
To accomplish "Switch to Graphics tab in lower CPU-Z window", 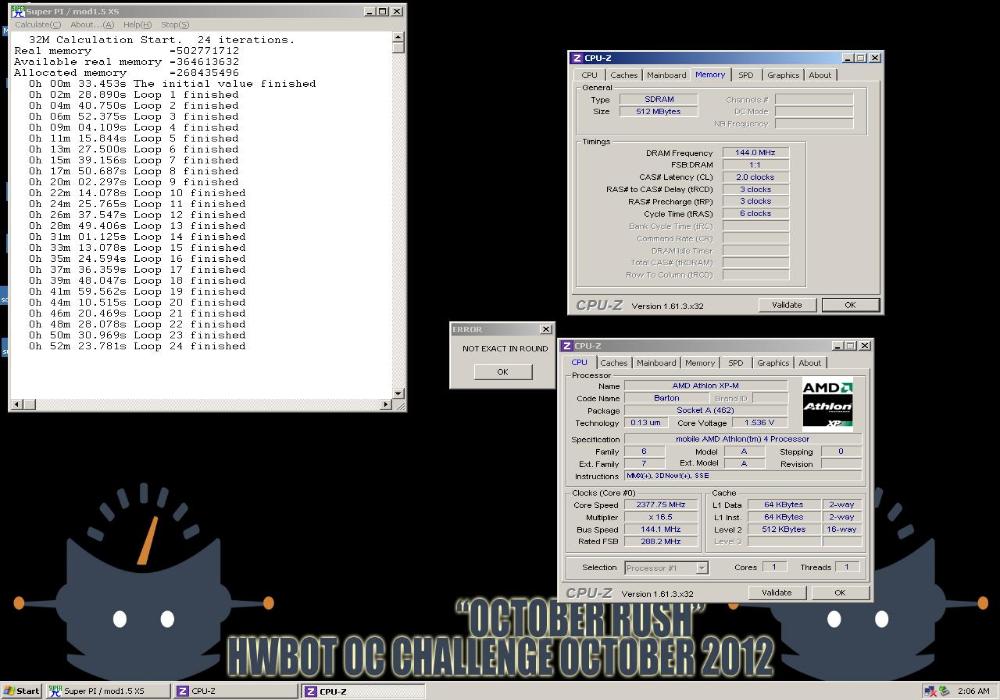I will point(773,363).
